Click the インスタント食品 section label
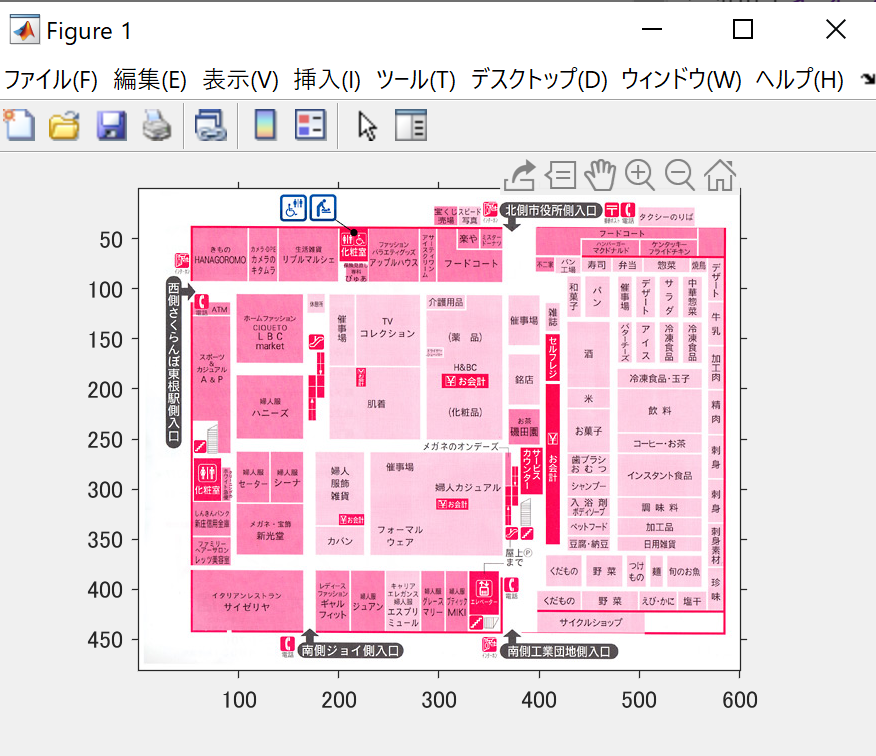Screen dimensions: 876x756 pos(659,476)
